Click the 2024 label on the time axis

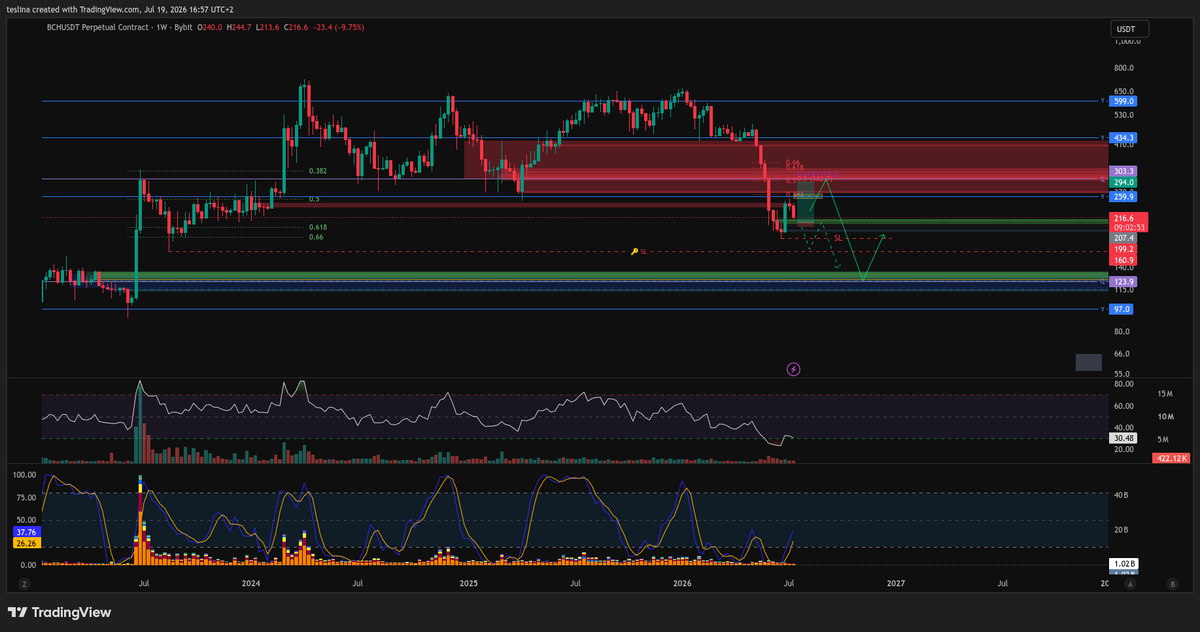[x=250, y=582]
